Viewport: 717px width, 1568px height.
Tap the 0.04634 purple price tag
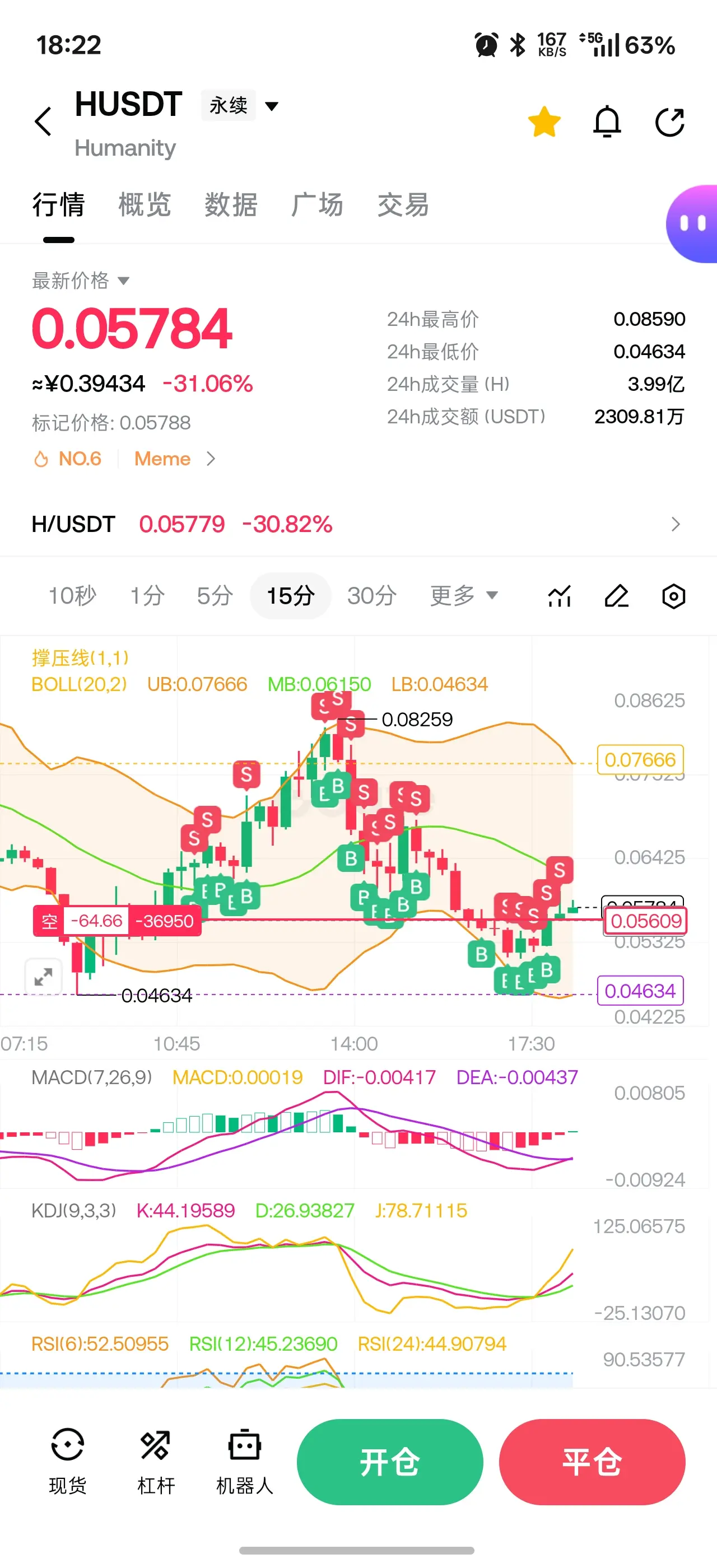click(x=640, y=990)
